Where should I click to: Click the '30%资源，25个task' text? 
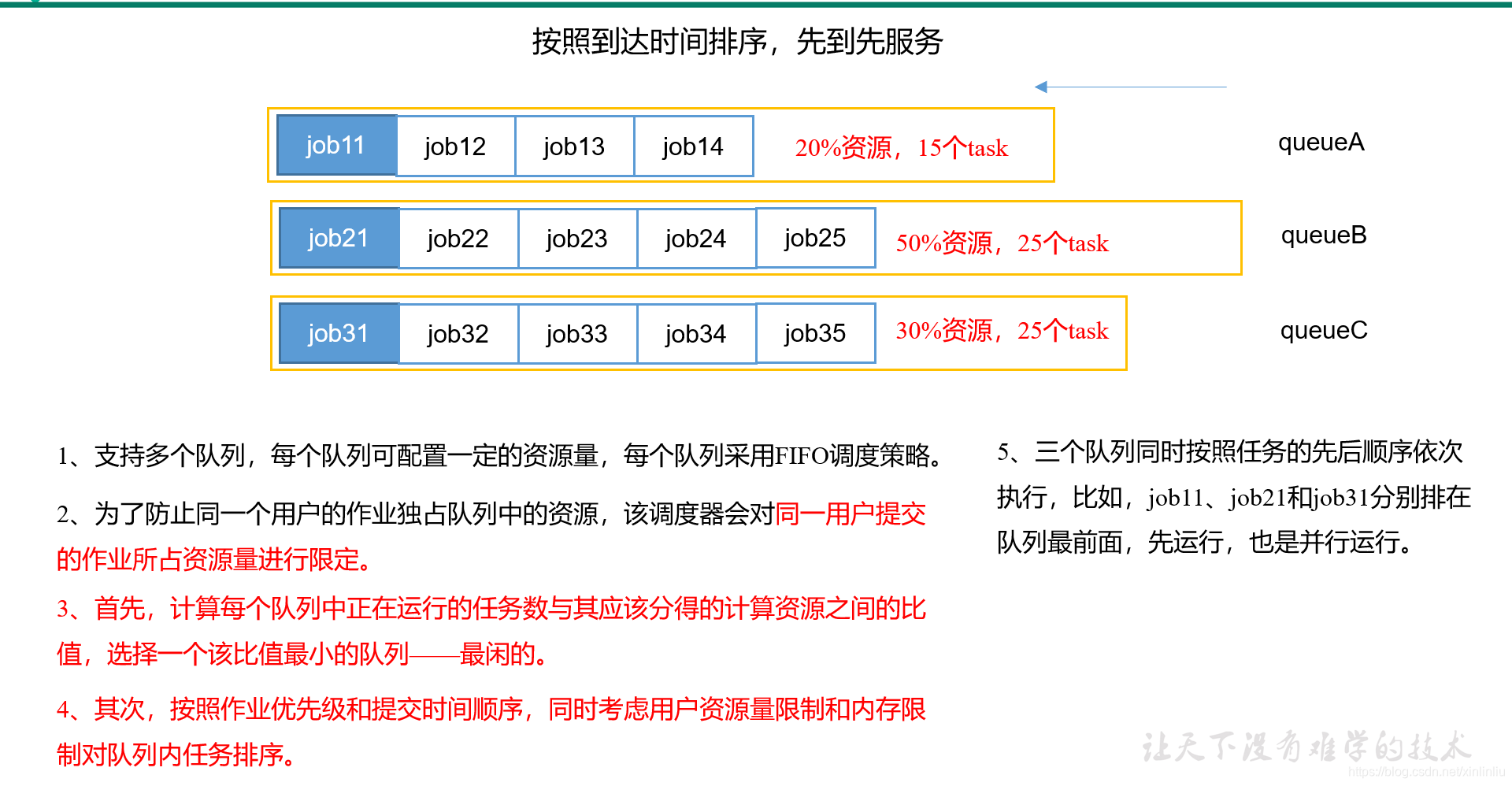tap(1002, 331)
